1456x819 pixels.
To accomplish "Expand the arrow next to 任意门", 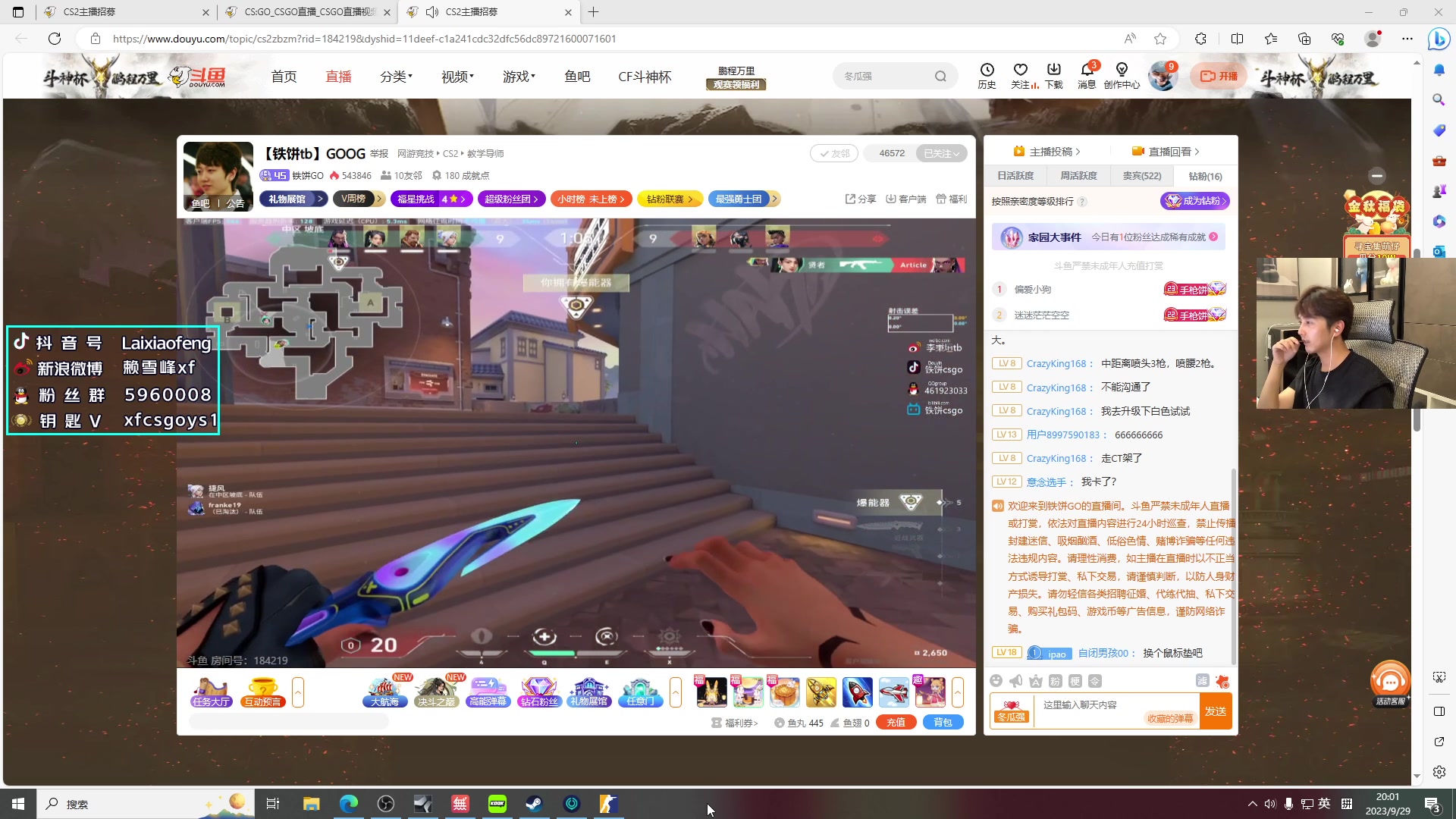I will pyautogui.click(x=676, y=692).
